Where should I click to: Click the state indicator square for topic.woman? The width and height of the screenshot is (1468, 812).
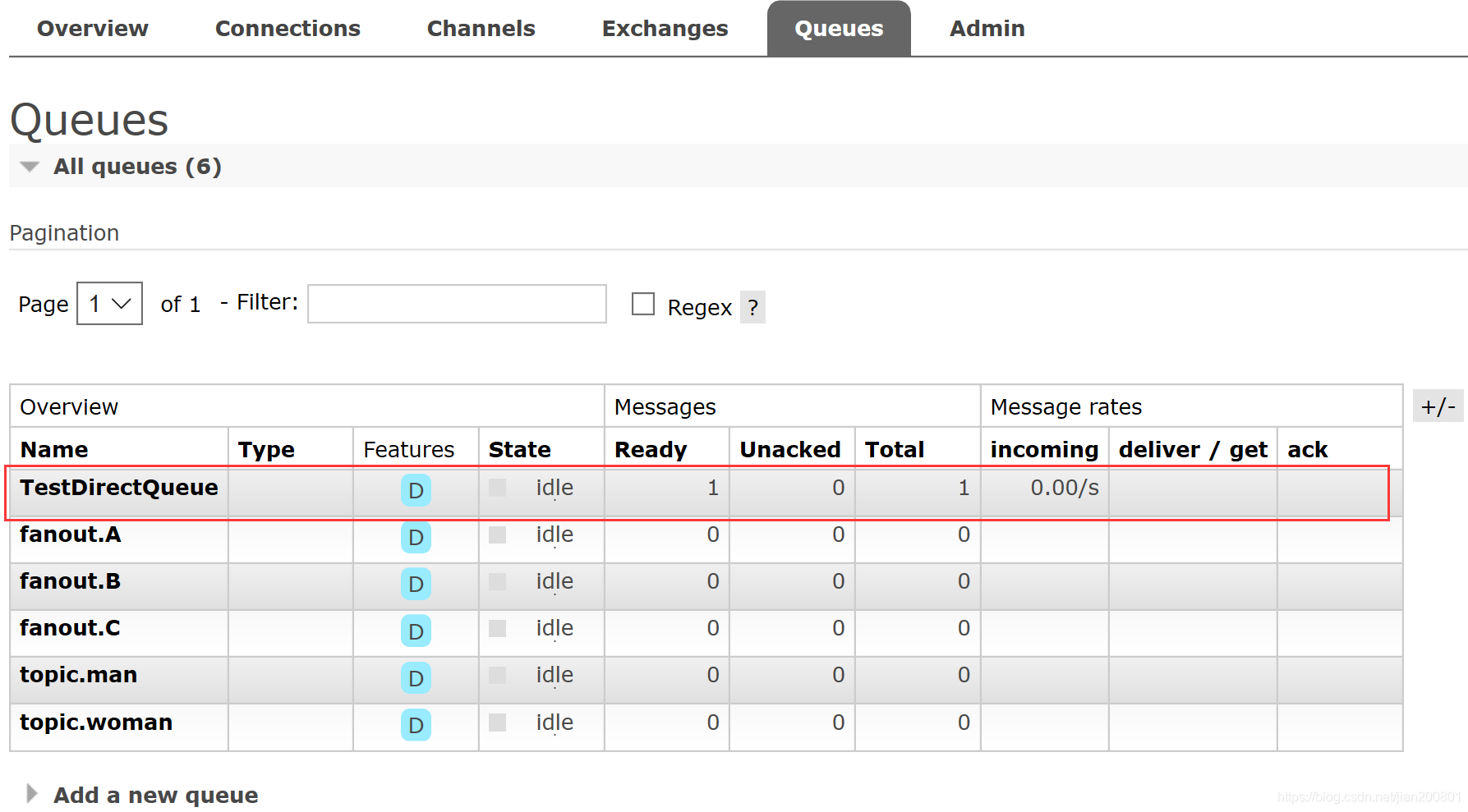pyautogui.click(x=497, y=723)
